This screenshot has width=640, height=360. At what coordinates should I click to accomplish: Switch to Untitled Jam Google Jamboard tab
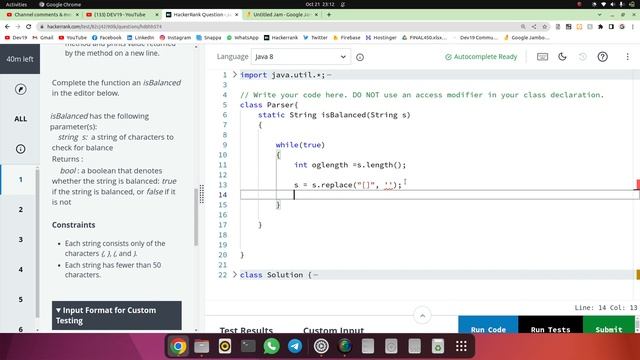pos(282,14)
